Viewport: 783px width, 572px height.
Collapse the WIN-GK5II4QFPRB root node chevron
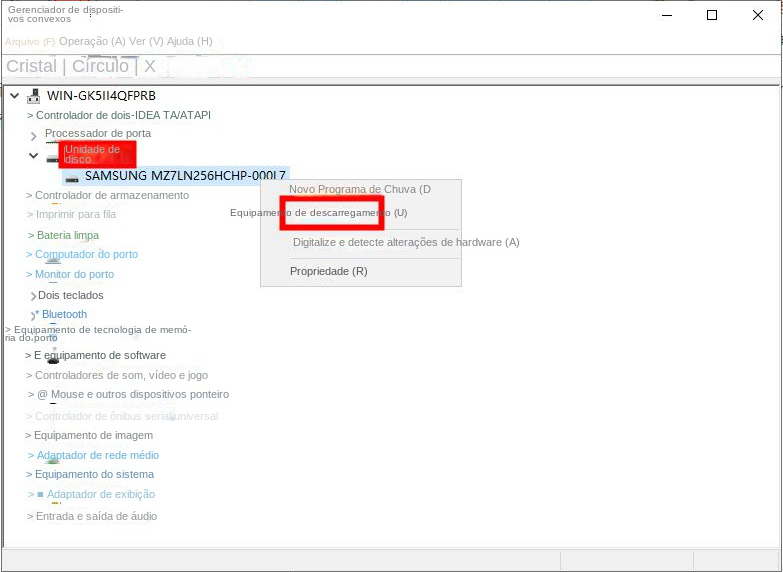click(x=15, y=95)
